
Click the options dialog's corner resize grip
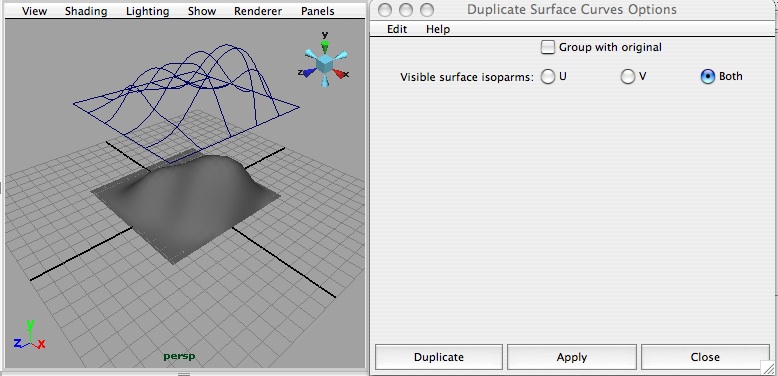[x=768, y=367]
